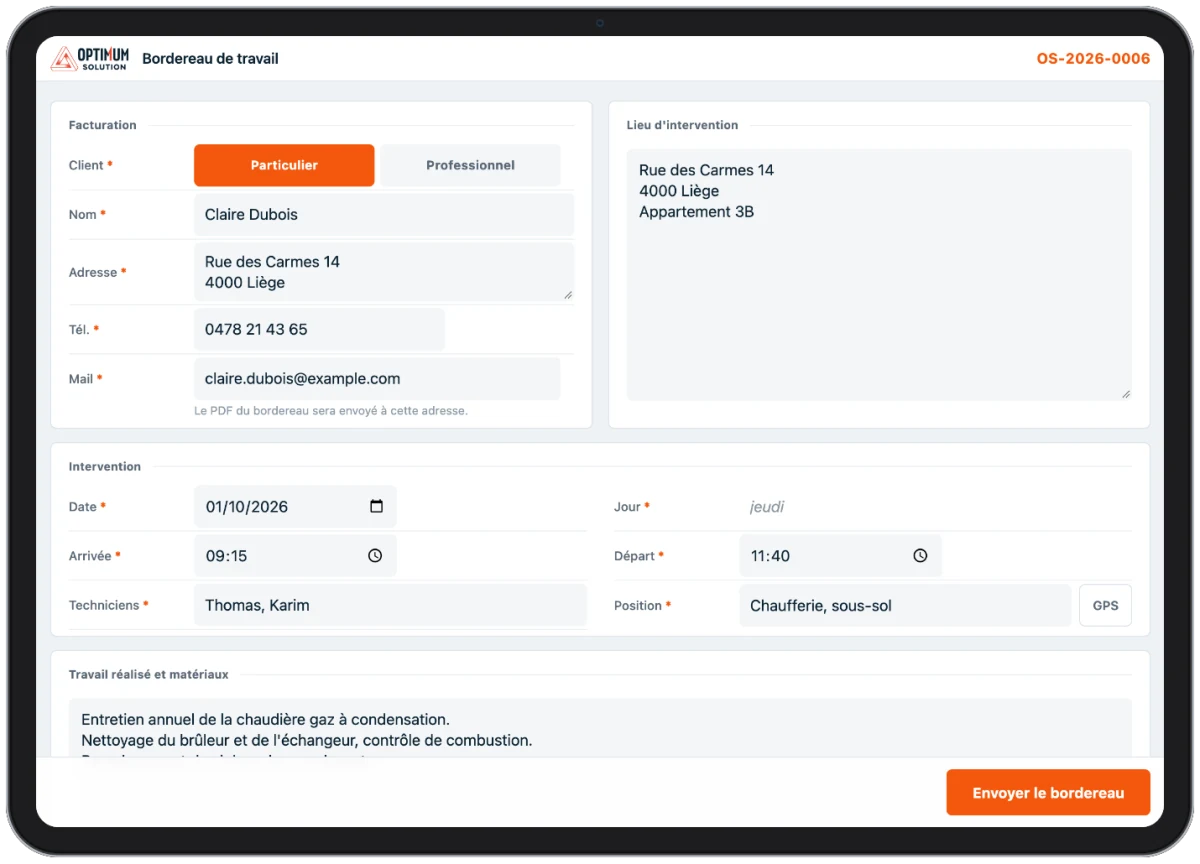Click the Facturation section heading
Image resolution: width=1200 pixels, height=864 pixels.
click(102, 125)
